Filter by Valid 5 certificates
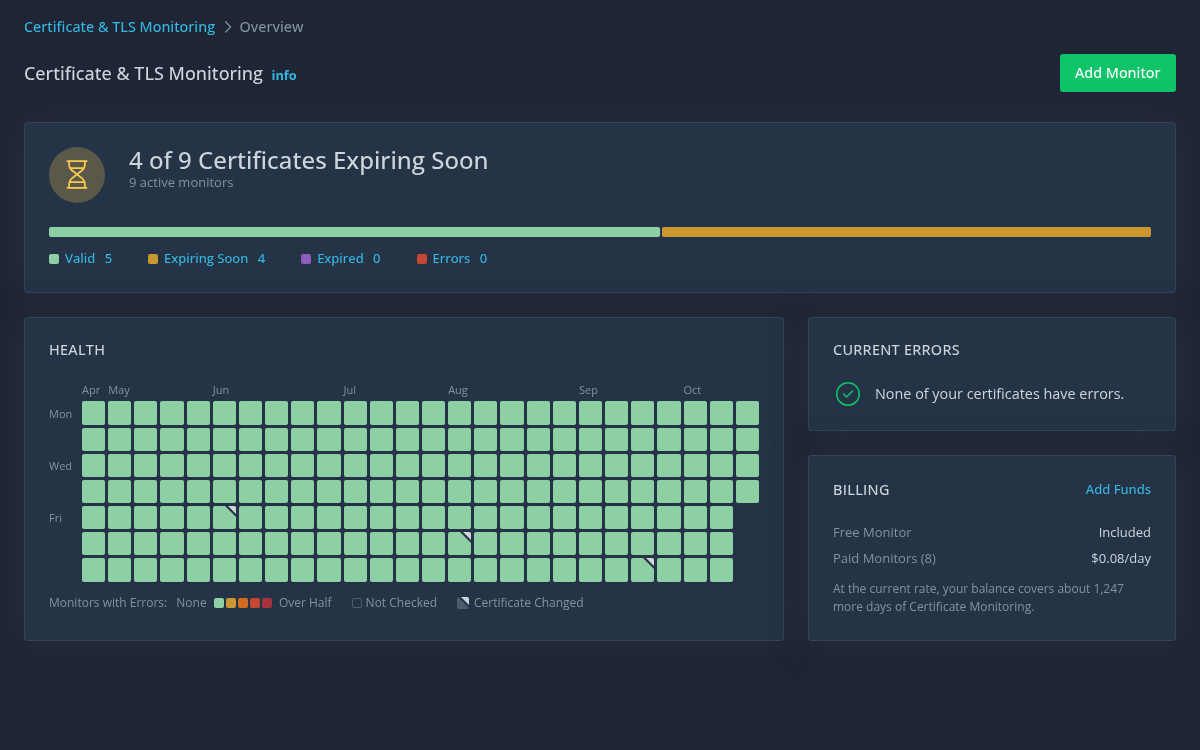This screenshot has width=1200, height=750. [x=81, y=259]
